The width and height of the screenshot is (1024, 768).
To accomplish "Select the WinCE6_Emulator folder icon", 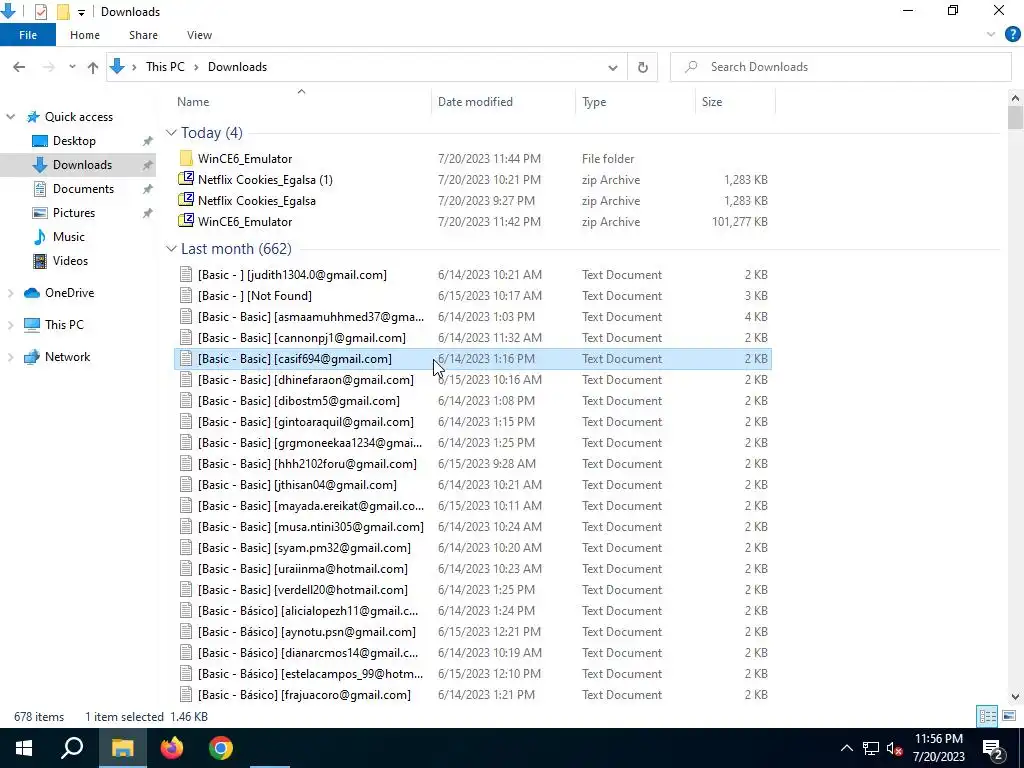I will pyautogui.click(x=186, y=159).
